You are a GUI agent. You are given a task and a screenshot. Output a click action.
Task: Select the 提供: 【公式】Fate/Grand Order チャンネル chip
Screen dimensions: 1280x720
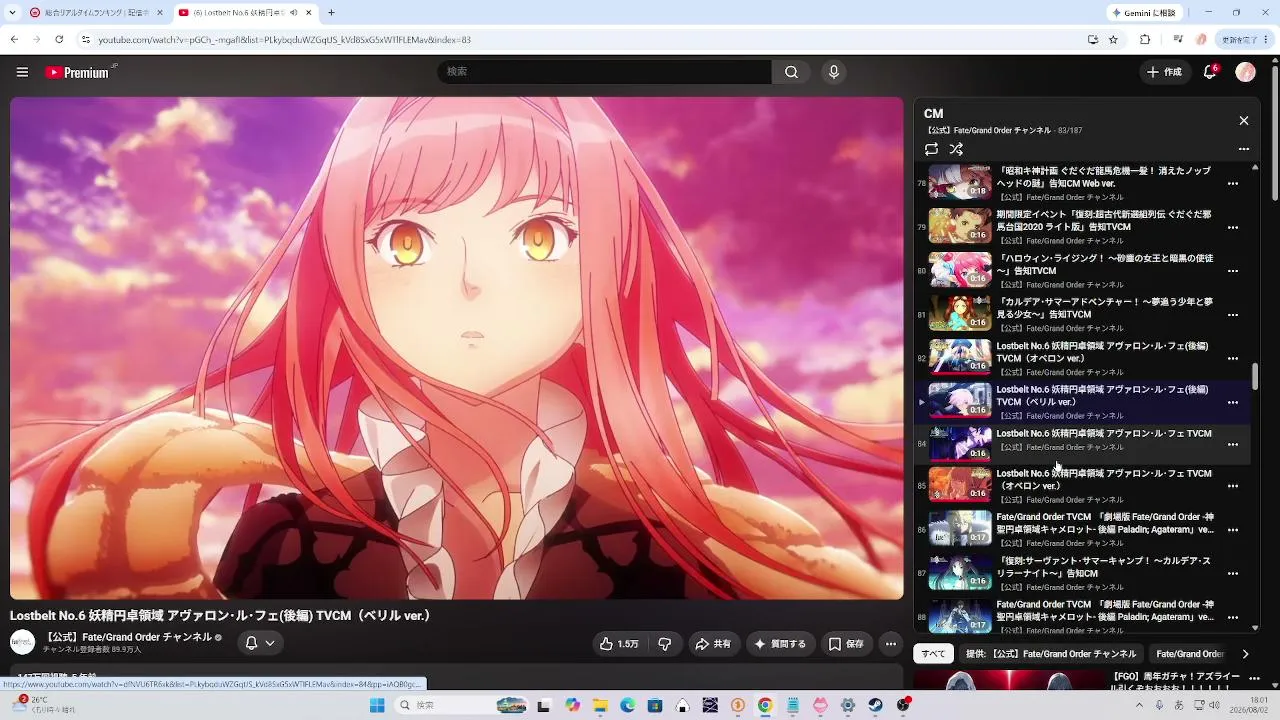point(1051,654)
